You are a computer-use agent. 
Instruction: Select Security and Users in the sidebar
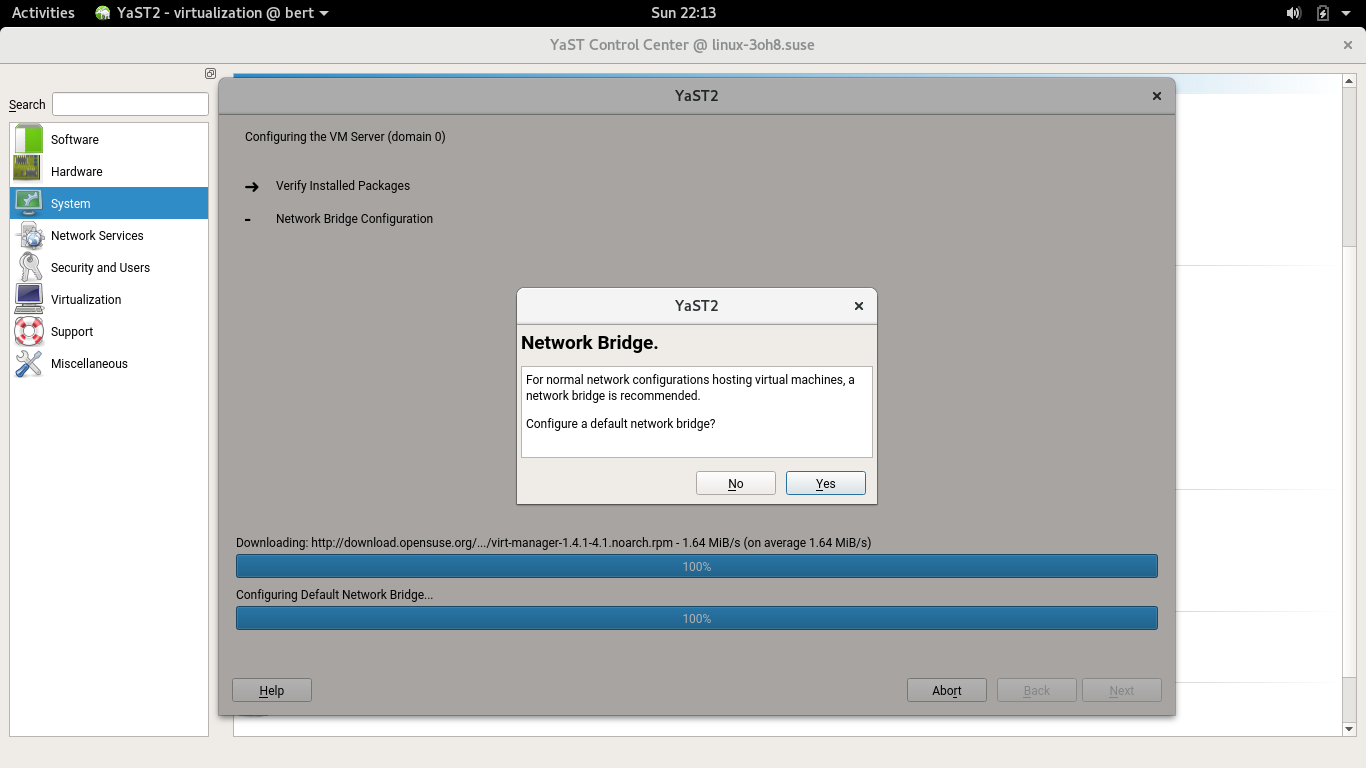click(109, 267)
